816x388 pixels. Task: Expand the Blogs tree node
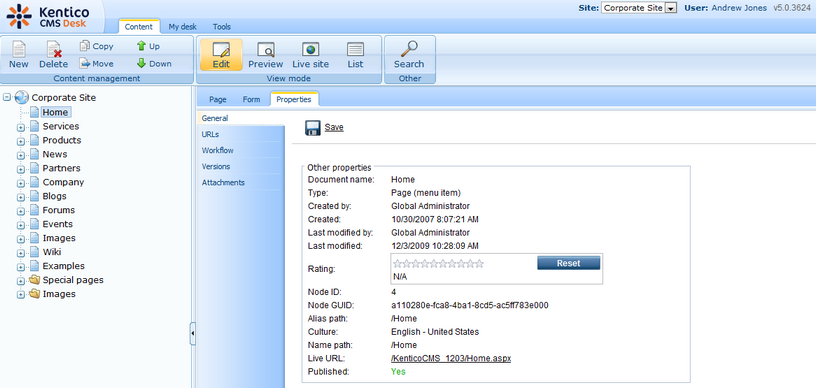21,197
